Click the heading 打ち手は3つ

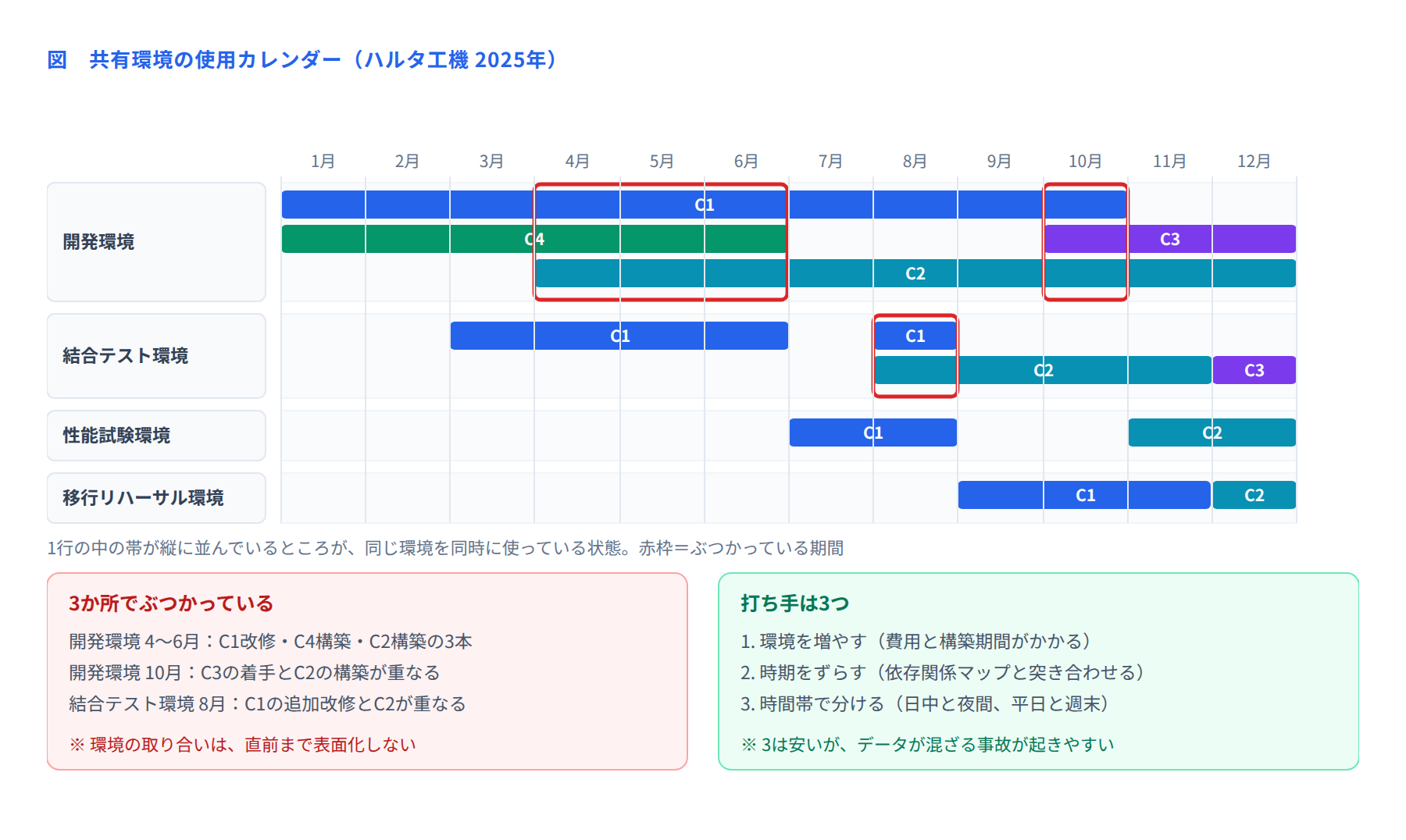coord(794,603)
